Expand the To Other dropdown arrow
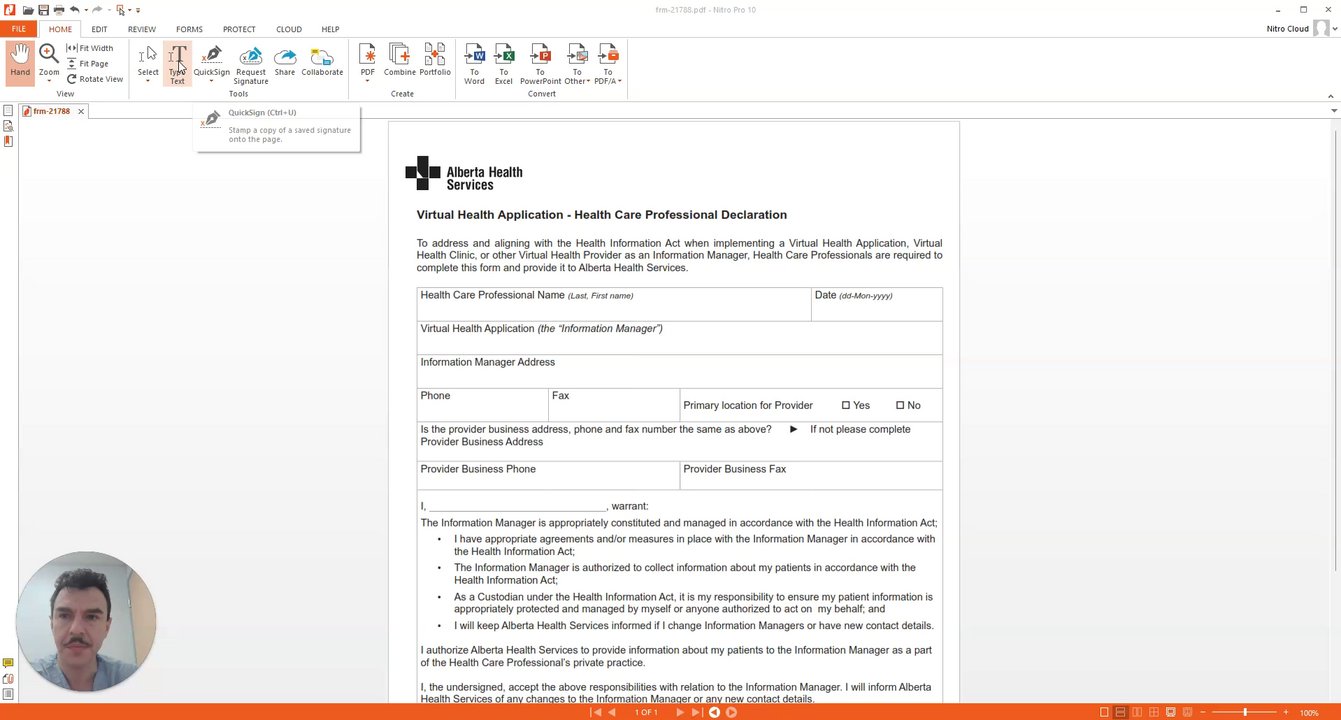The height and width of the screenshot is (720, 1341). coord(589,81)
